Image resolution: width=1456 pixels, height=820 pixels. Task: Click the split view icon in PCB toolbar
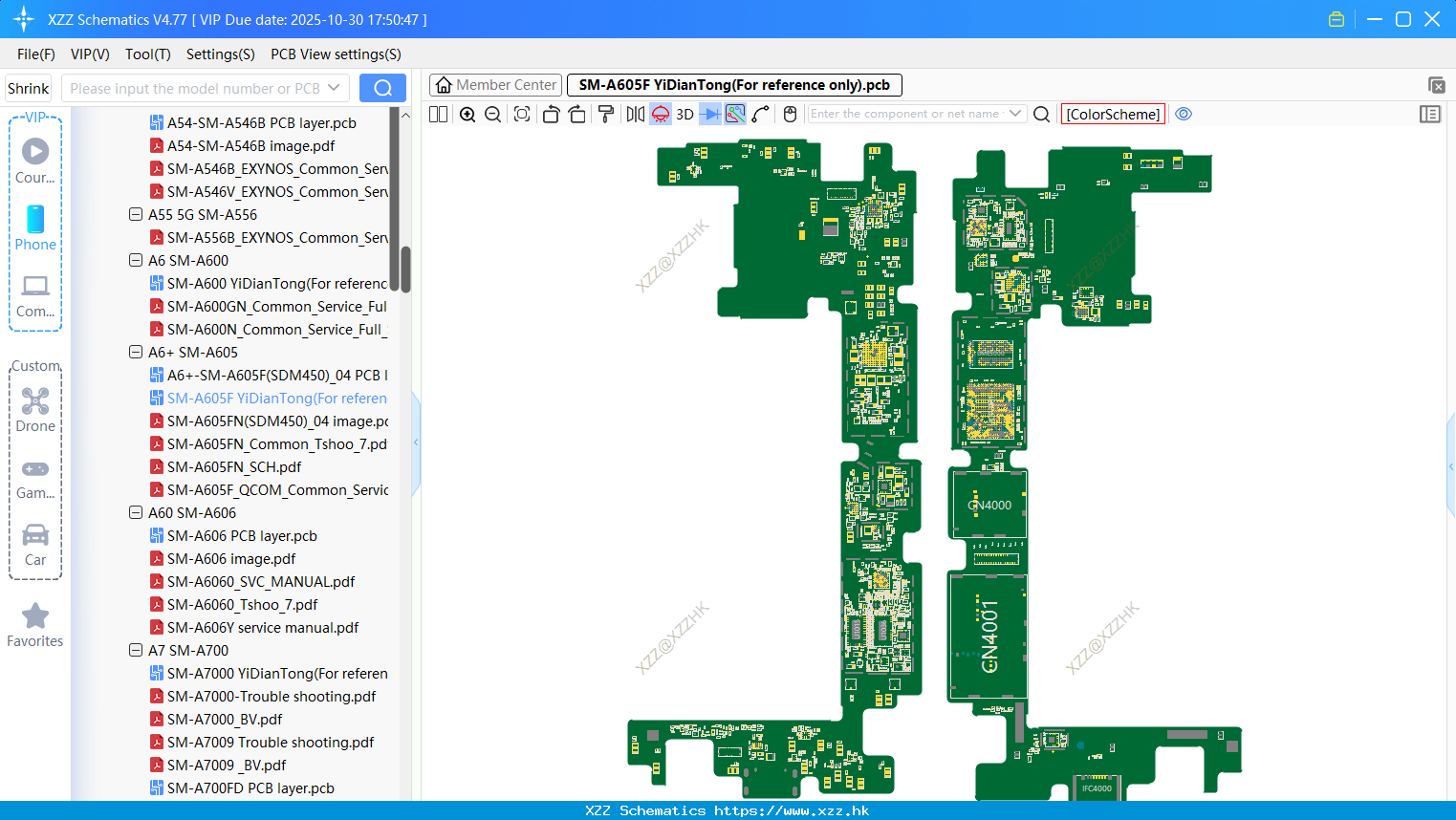[438, 114]
